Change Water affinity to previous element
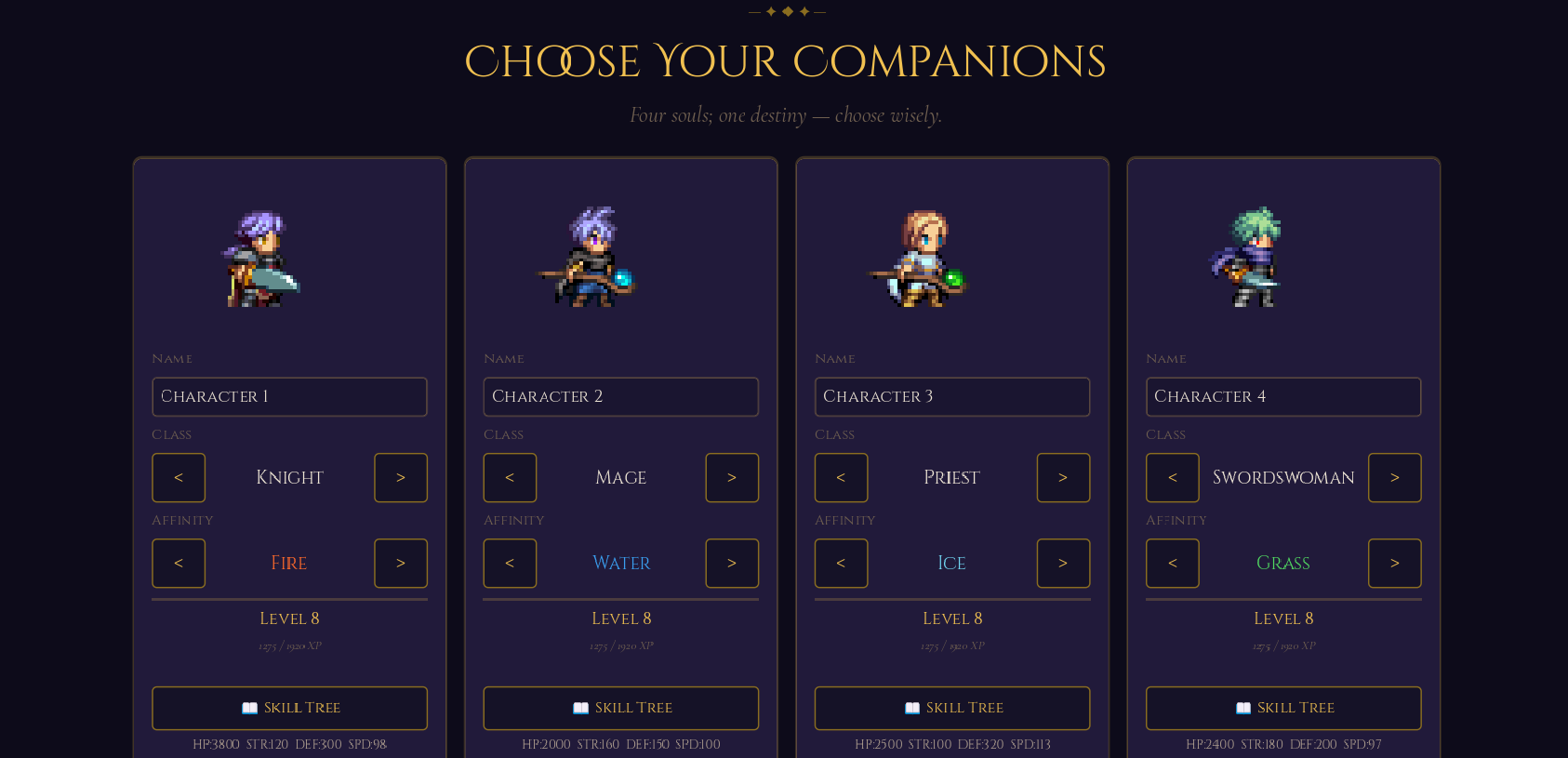The height and width of the screenshot is (758, 1568). pyautogui.click(x=510, y=563)
